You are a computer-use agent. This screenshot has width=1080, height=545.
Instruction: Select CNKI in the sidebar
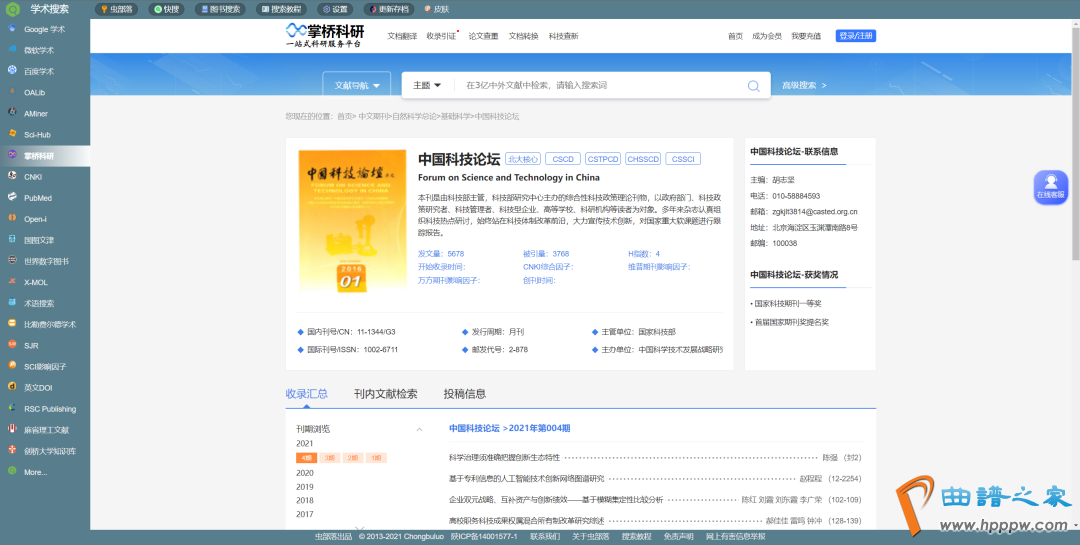click(x=33, y=176)
